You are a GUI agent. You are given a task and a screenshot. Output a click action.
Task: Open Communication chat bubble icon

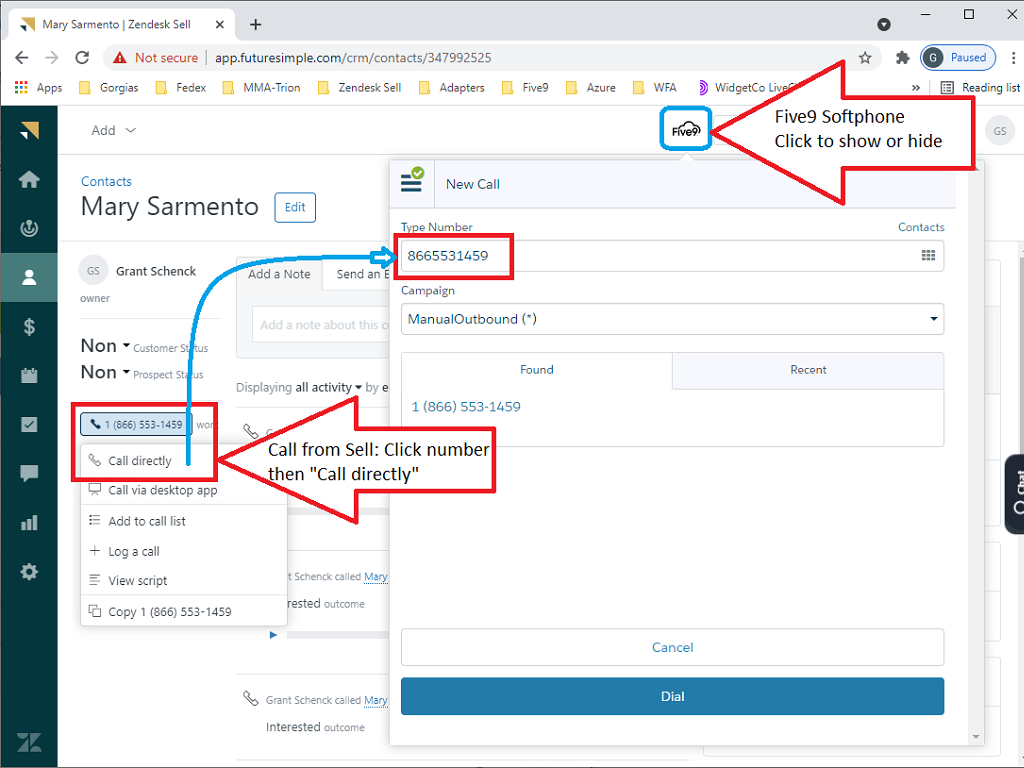point(29,474)
